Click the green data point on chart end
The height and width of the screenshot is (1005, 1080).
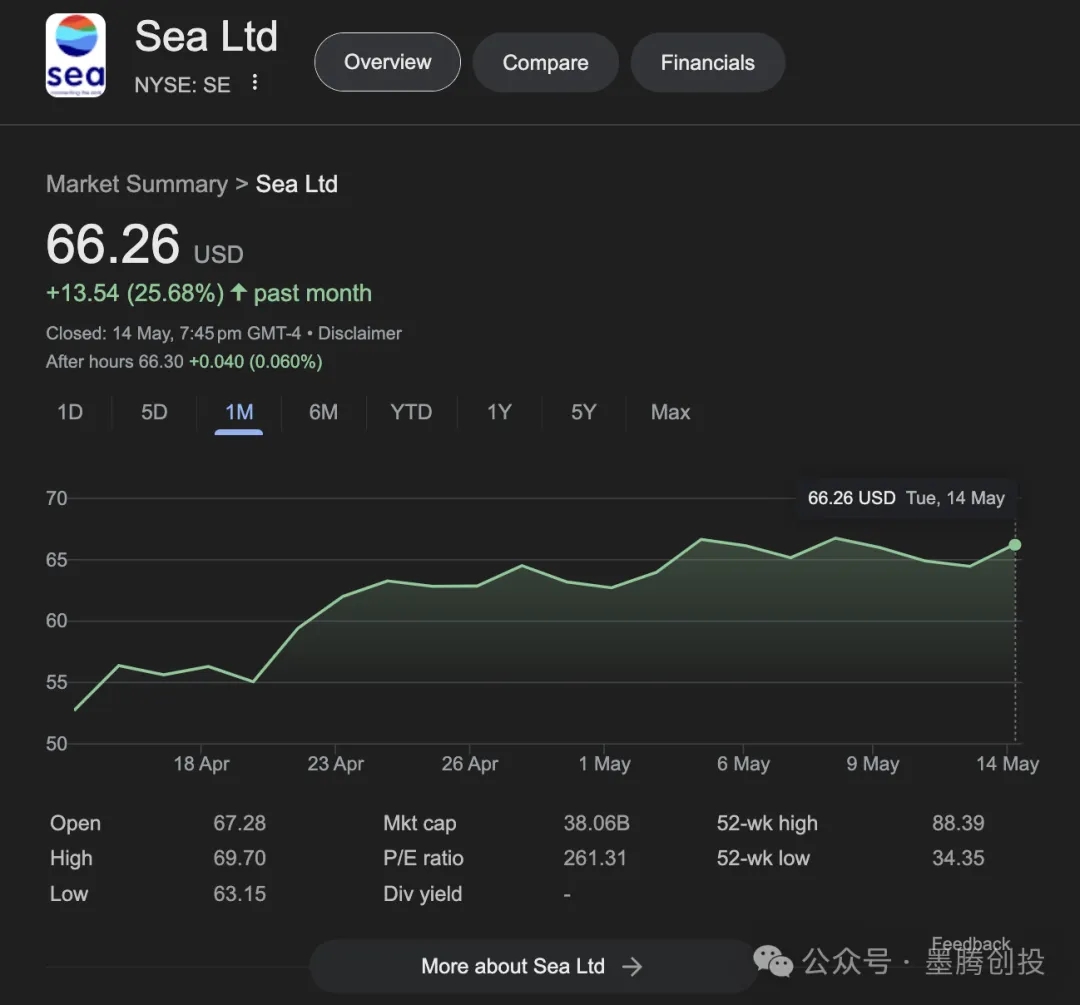click(1015, 545)
